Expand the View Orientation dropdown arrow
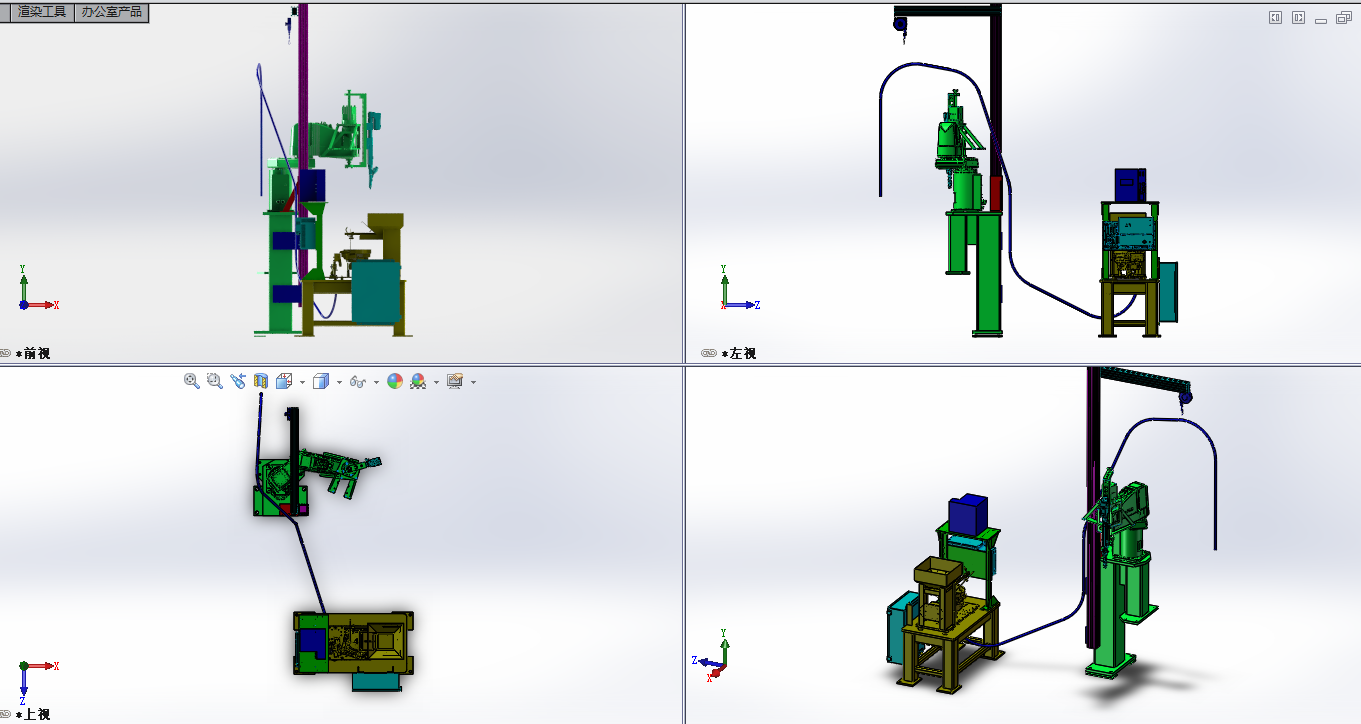This screenshot has height=724, width=1361. coord(302,382)
